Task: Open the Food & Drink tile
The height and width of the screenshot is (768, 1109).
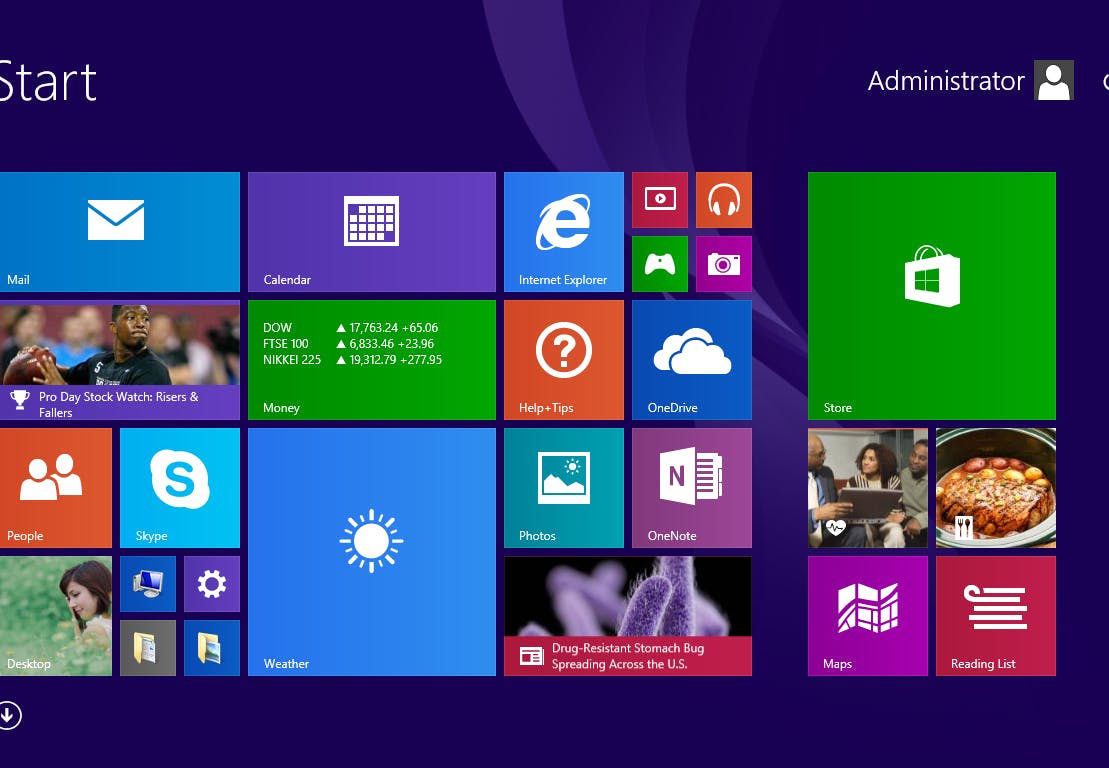Action: click(x=996, y=488)
